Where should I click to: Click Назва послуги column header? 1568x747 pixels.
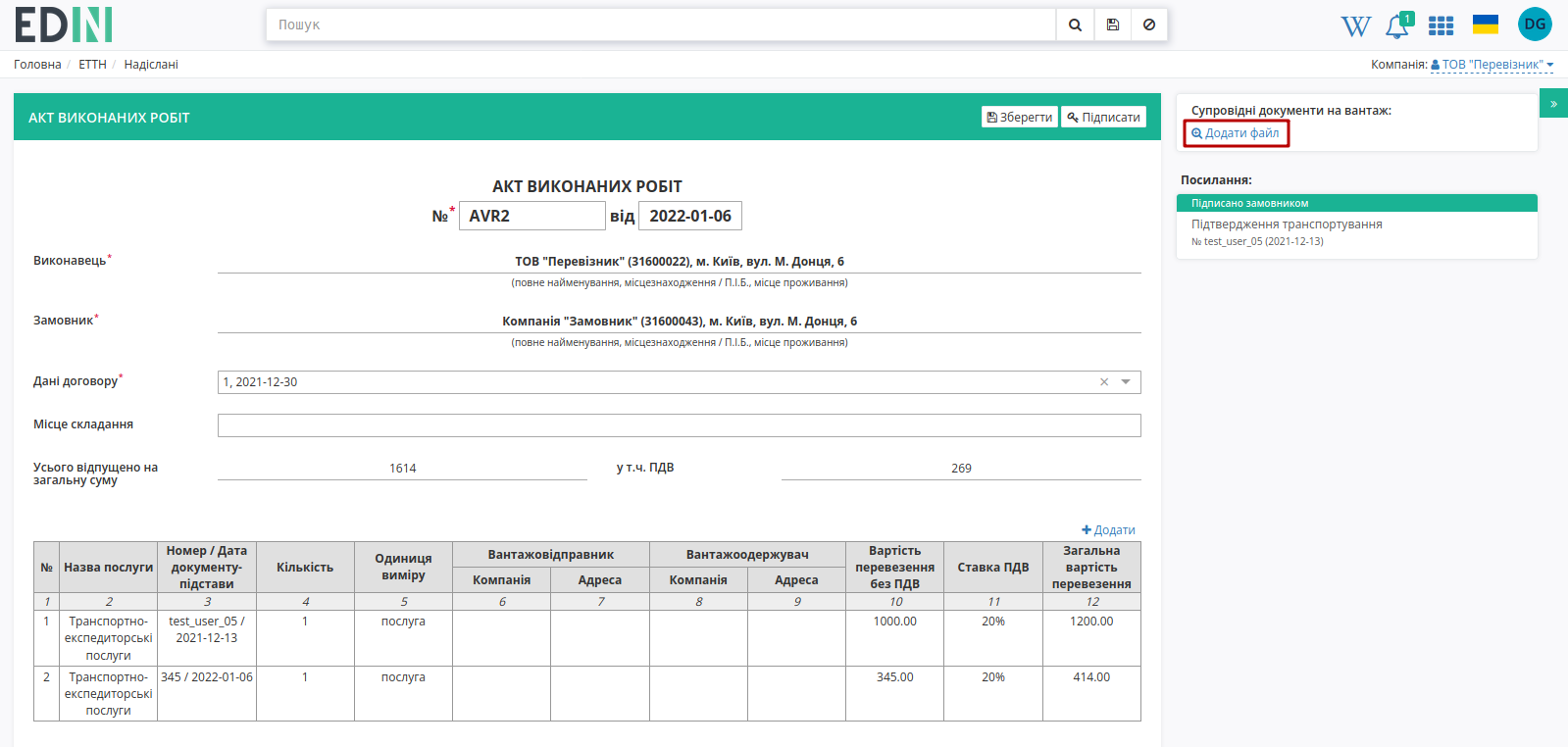pos(109,568)
